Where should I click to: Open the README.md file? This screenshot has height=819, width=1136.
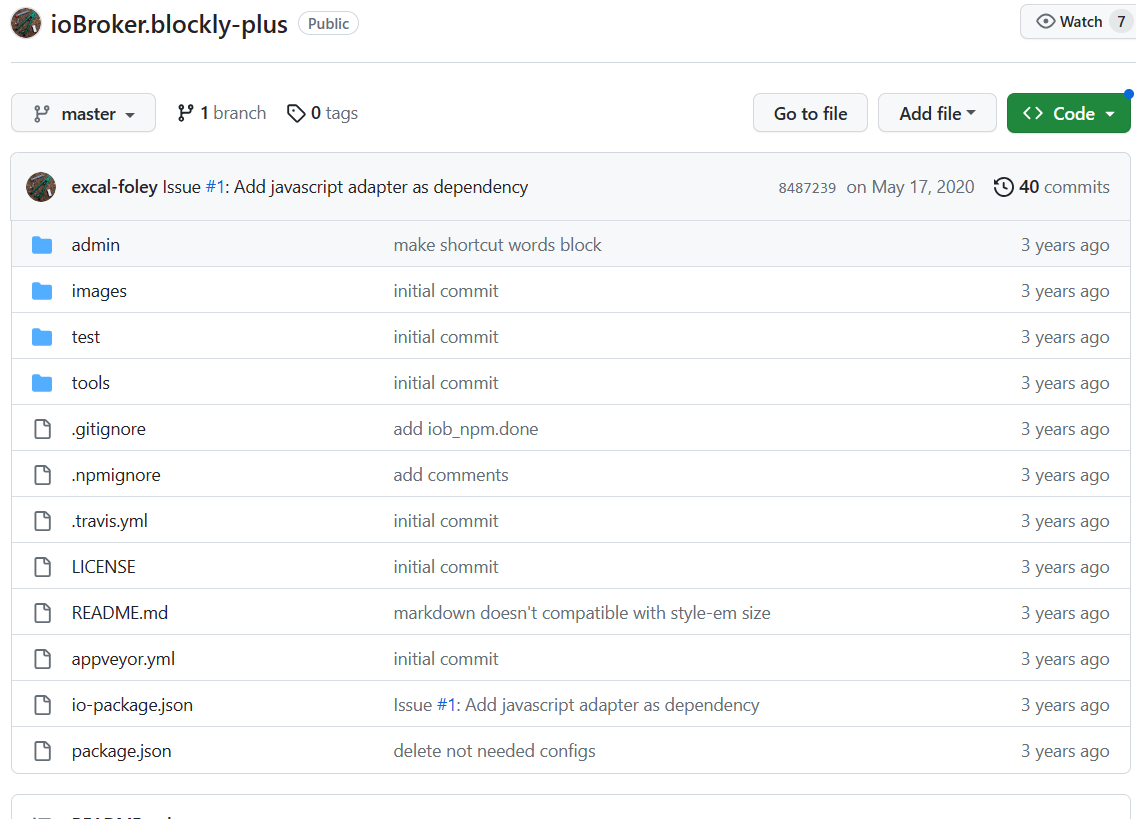tap(120, 613)
